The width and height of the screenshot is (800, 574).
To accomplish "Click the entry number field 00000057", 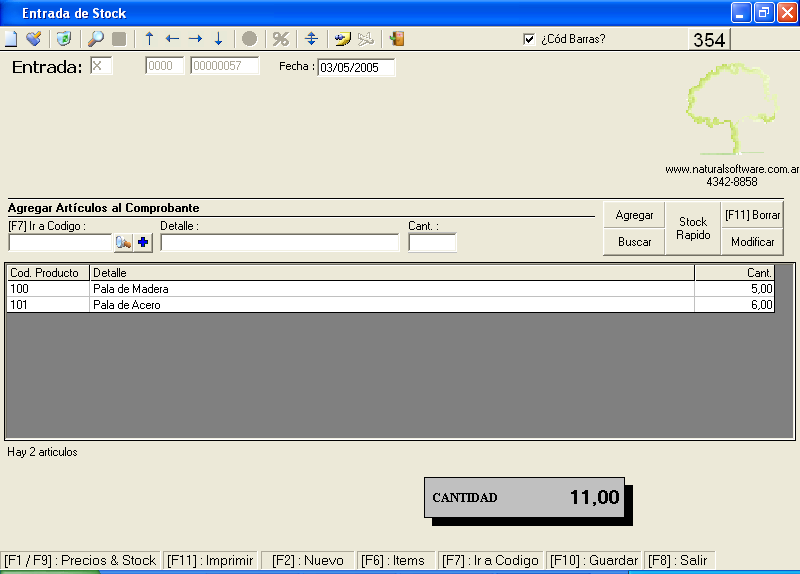I will [224, 66].
